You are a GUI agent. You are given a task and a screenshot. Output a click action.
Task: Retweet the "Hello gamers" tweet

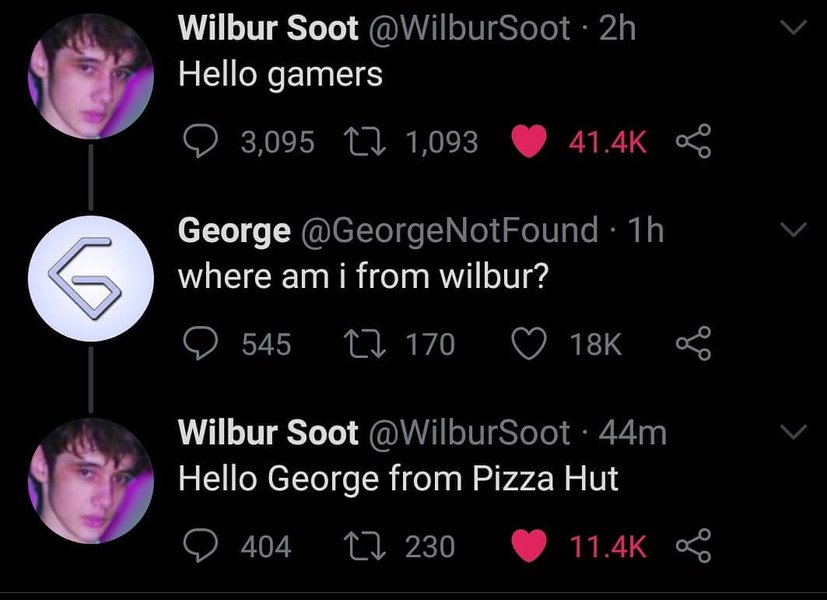(x=375, y=142)
